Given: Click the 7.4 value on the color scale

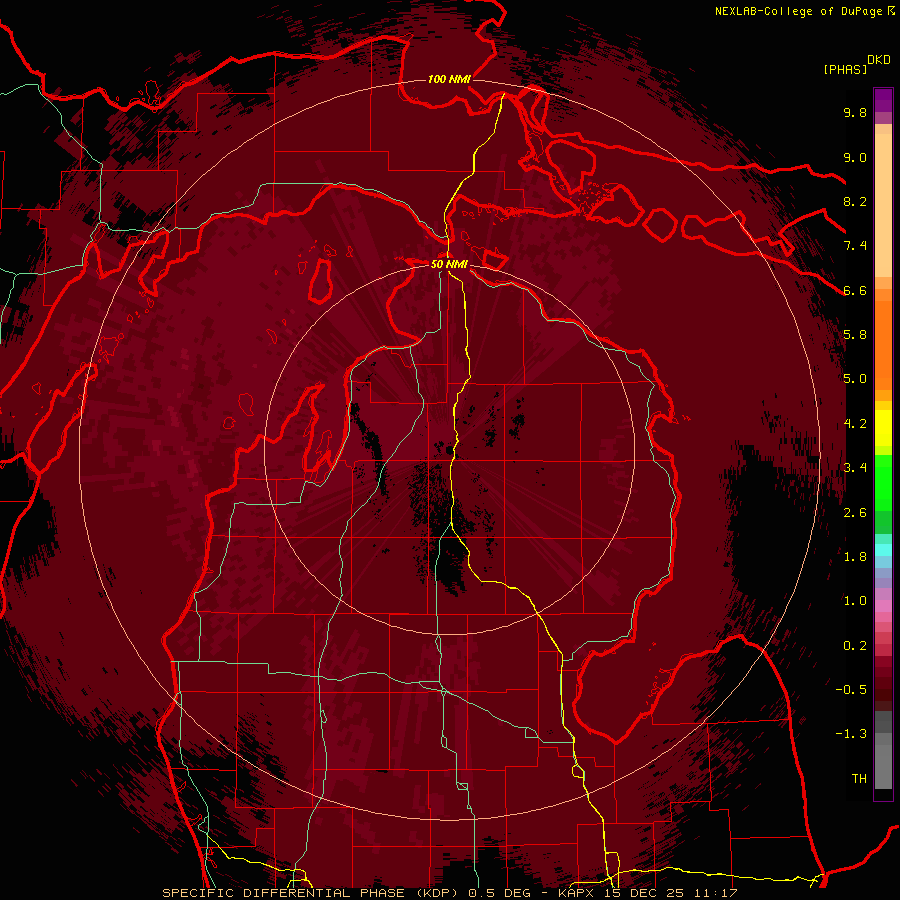Looking at the screenshot, I should 855,246.
